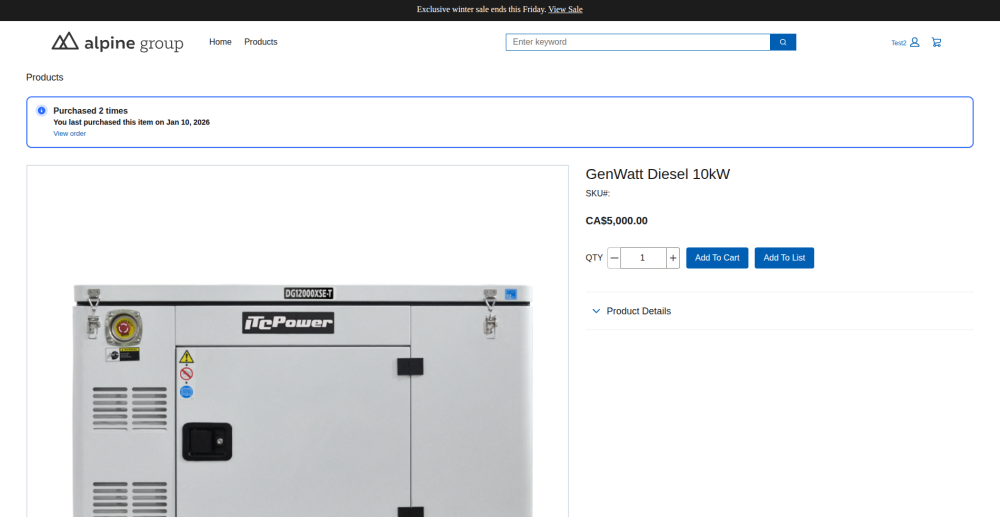Decrease quantity with the minus button
This screenshot has height=517, width=1000.
[x=614, y=258]
